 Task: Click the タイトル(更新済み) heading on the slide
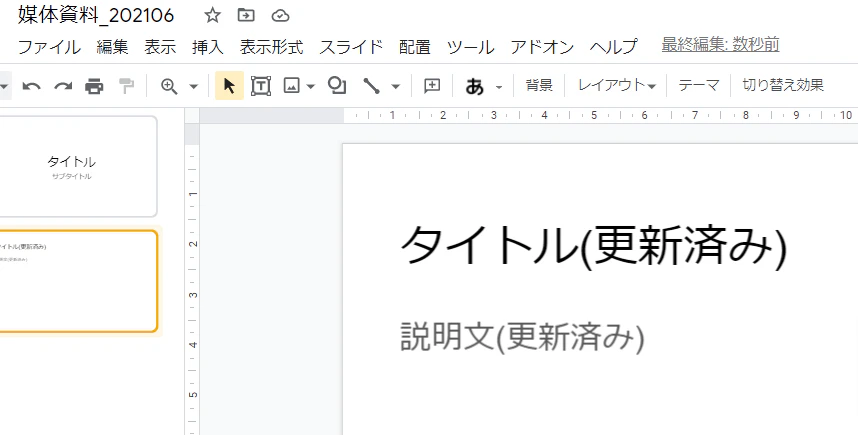(x=594, y=246)
